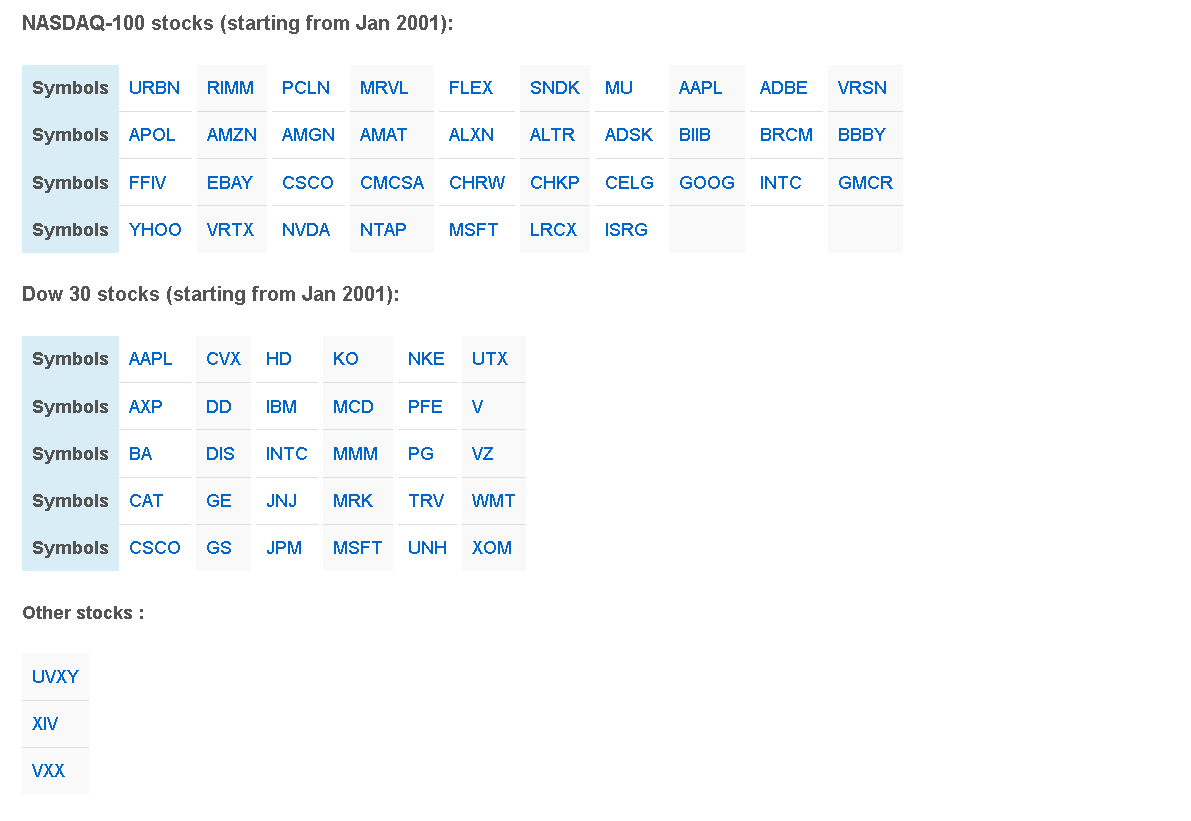This screenshot has height=821, width=1191.
Task: Open the NVDA stock link
Action: 305,230
